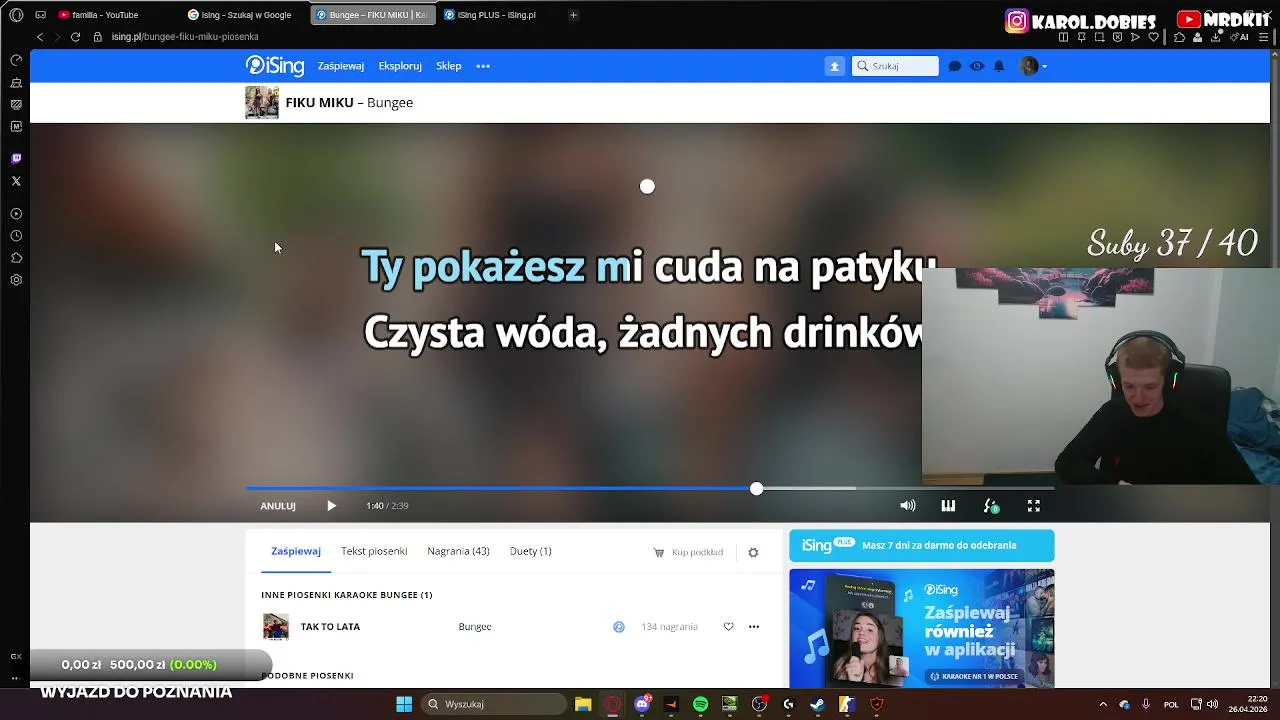The image size is (1280, 720).
Task: Toggle the piano keys melody icon
Action: click(948, 506)
